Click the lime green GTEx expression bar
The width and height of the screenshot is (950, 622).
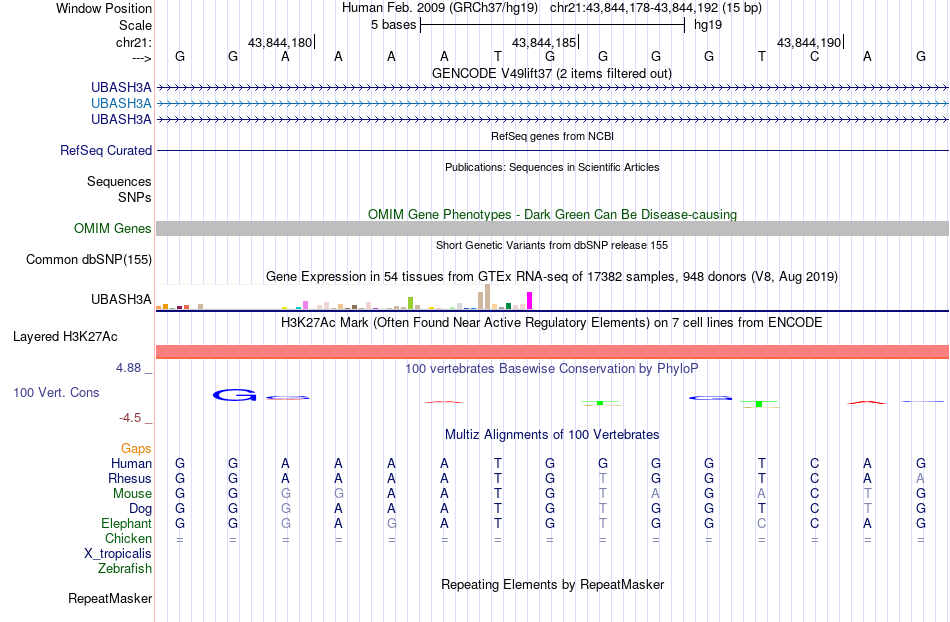tap(411, 303)
